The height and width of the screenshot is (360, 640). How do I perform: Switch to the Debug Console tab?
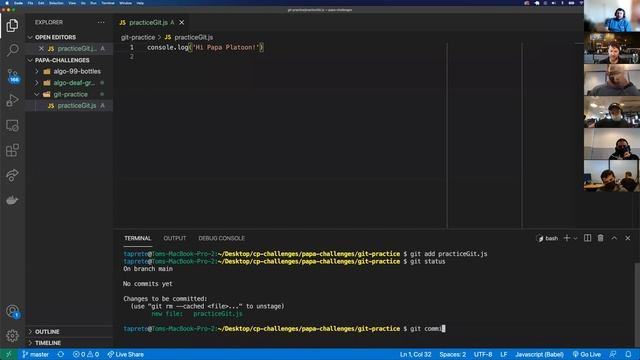(x=222, y=238)
